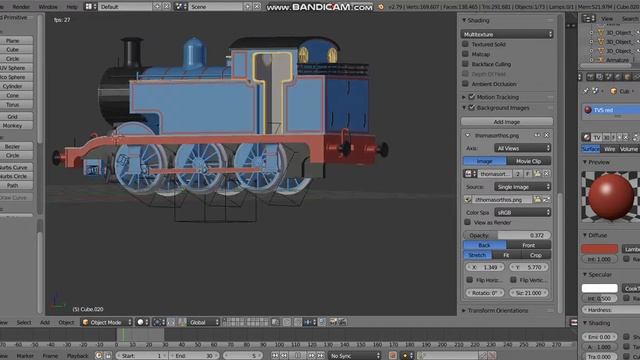Open the outliner editor type icon
Screen dimensions: 640x360
coord(589,18)
